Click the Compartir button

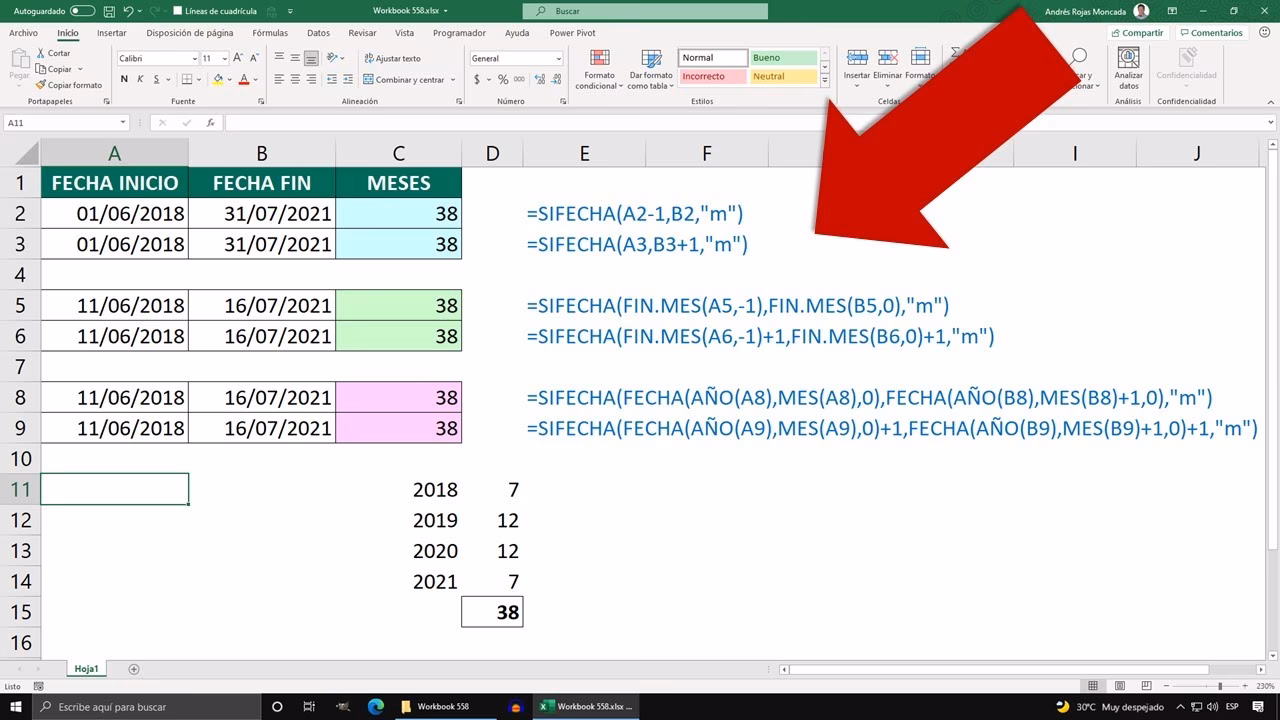tap(1137, 32)
